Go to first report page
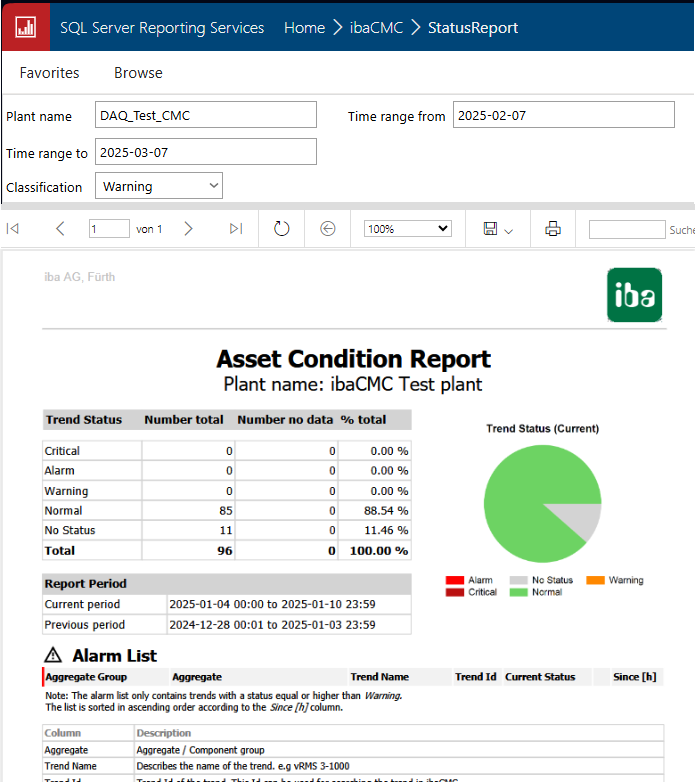Screen dimensions: 695x782 [13, 229]
